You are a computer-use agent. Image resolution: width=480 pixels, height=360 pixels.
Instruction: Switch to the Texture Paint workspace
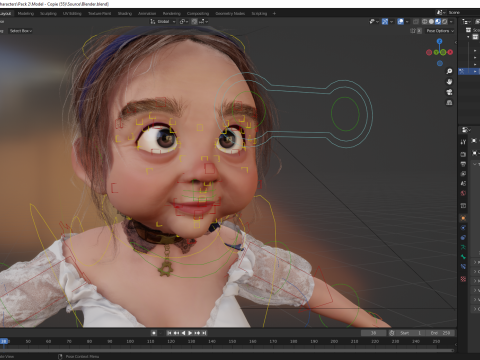99,14
